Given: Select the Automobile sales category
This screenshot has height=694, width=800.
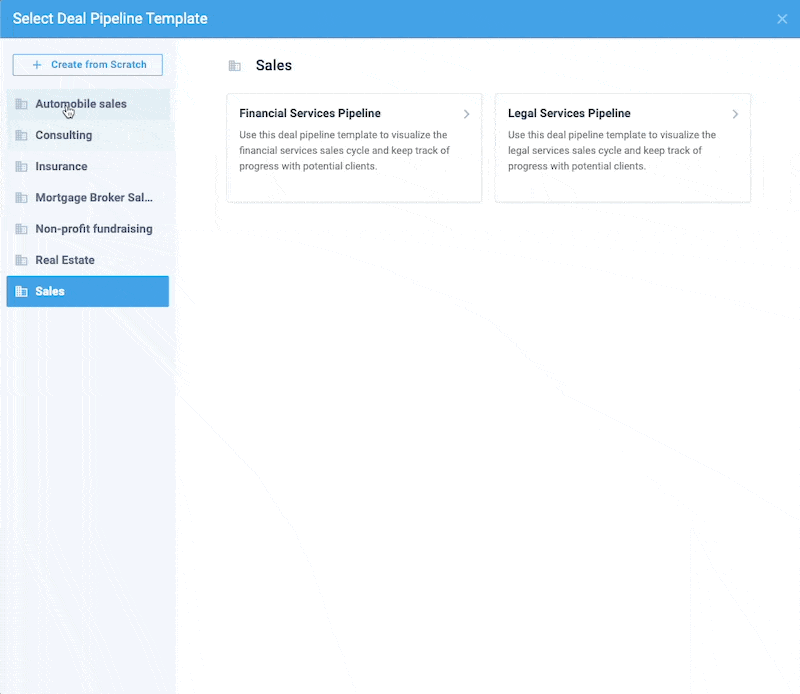Looking at the screenshot, I should [x=81, y=104].
